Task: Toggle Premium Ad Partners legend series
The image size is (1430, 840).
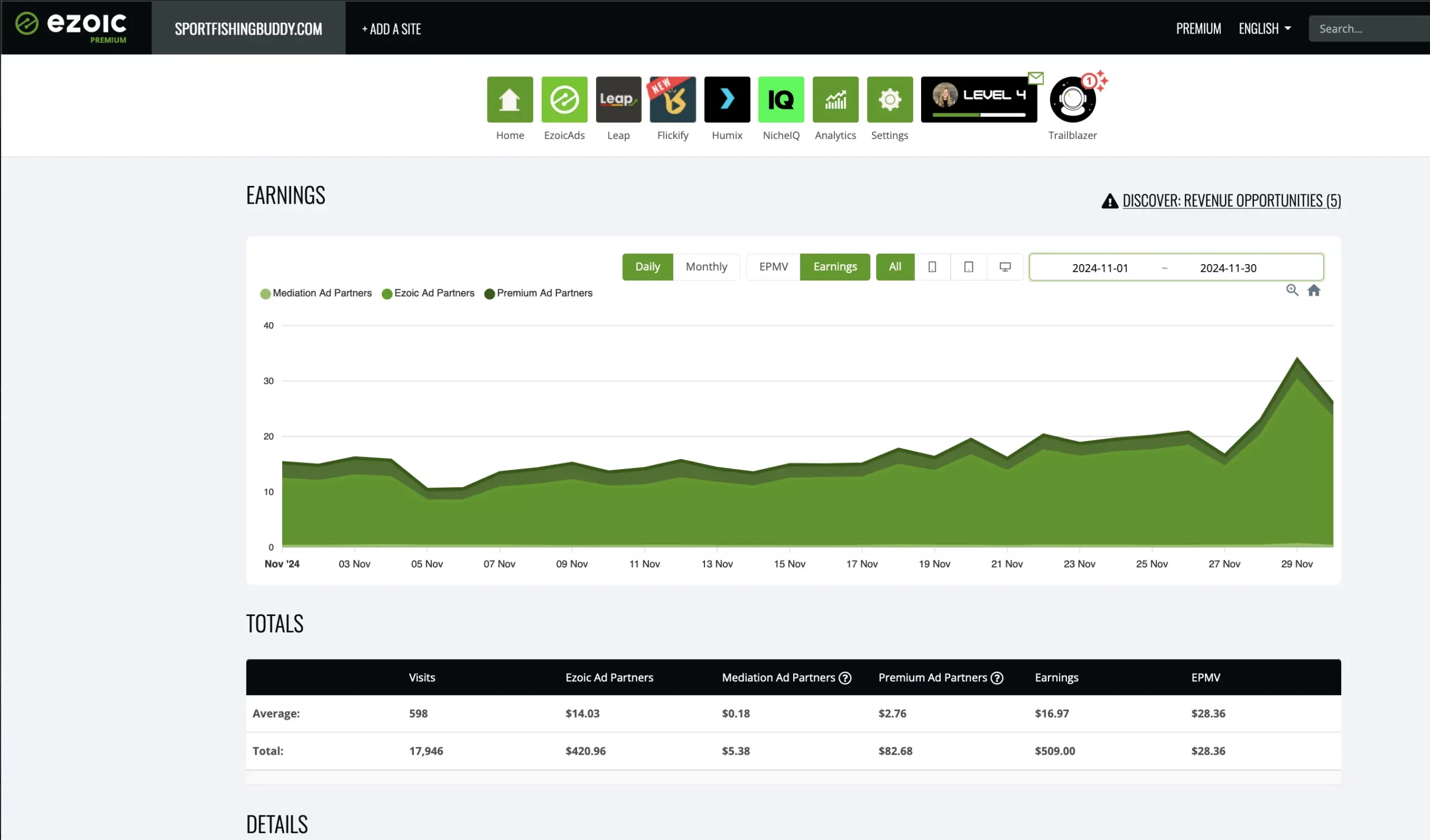Action: click(x=538, y=293)
